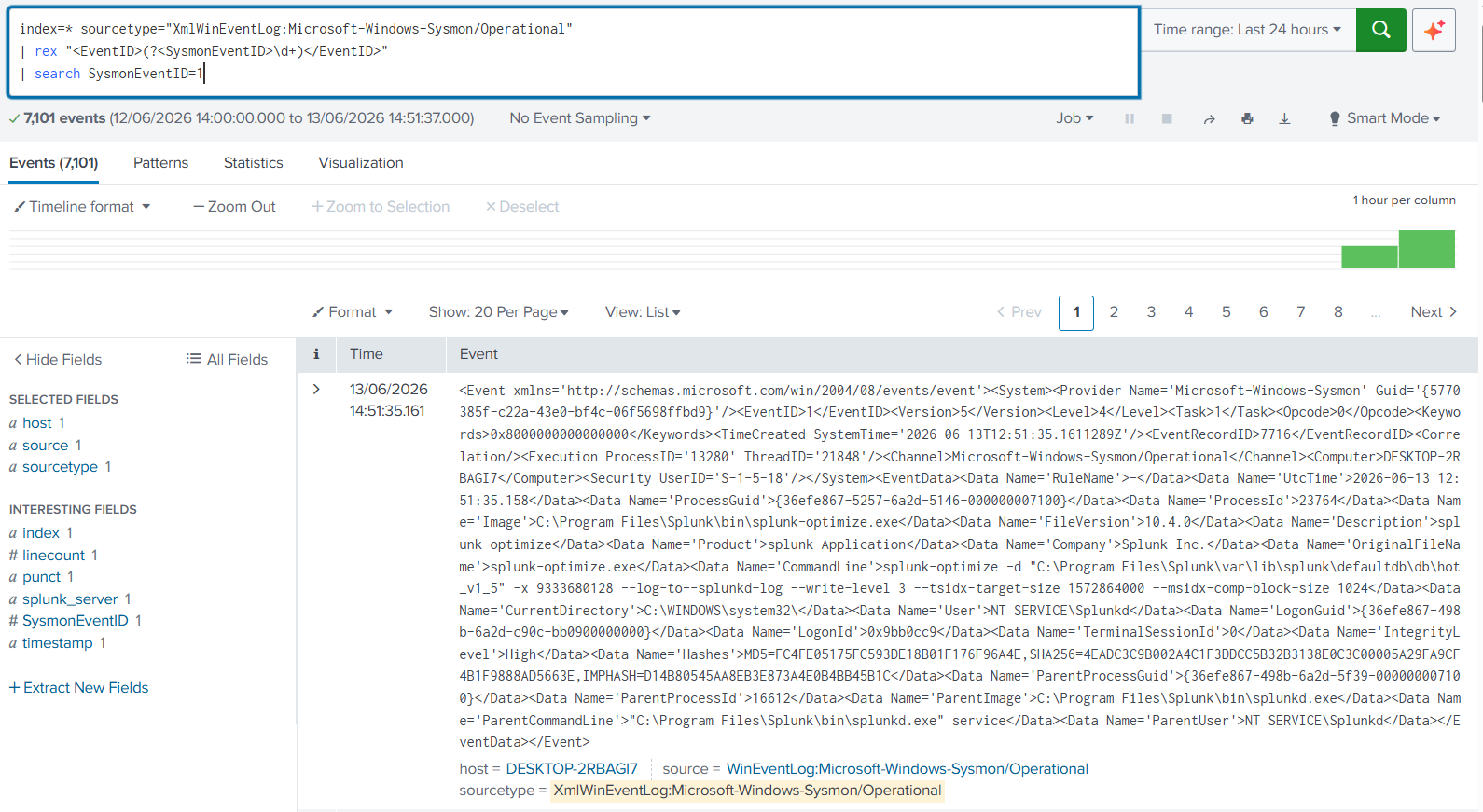The width and height of the screenshot is (1483, 812).
Task: Zoom Out the timeline
Action: click(x=234, y=207)
